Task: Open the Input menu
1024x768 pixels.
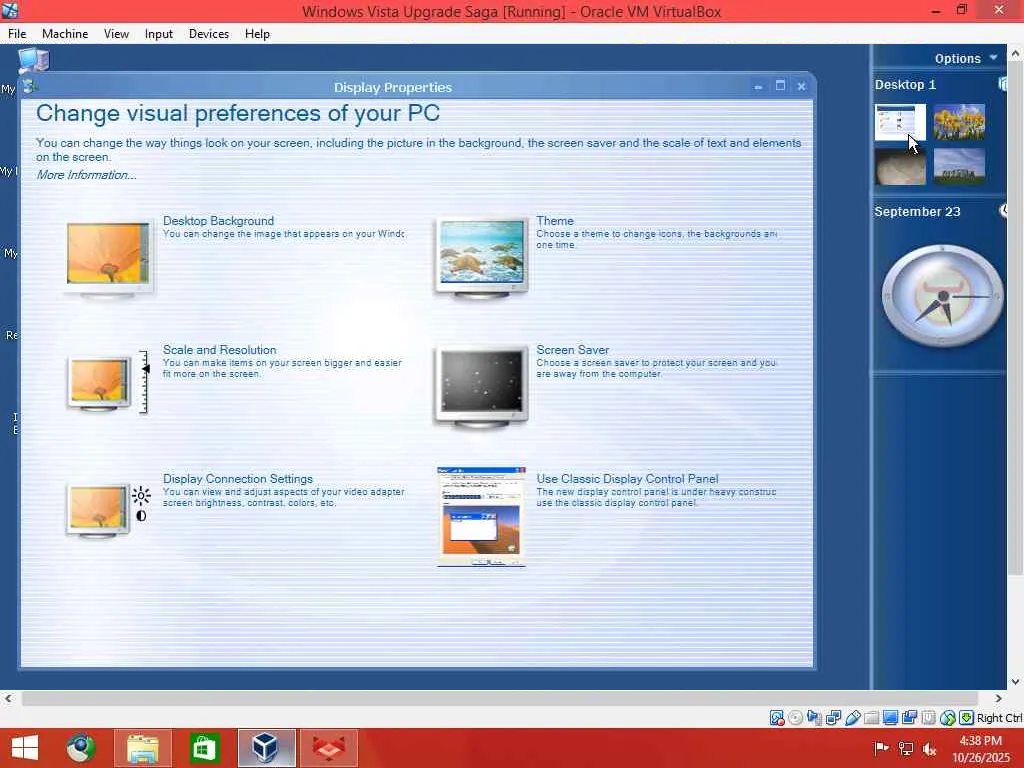Action: pyautogui.click(x=159, y=33)
